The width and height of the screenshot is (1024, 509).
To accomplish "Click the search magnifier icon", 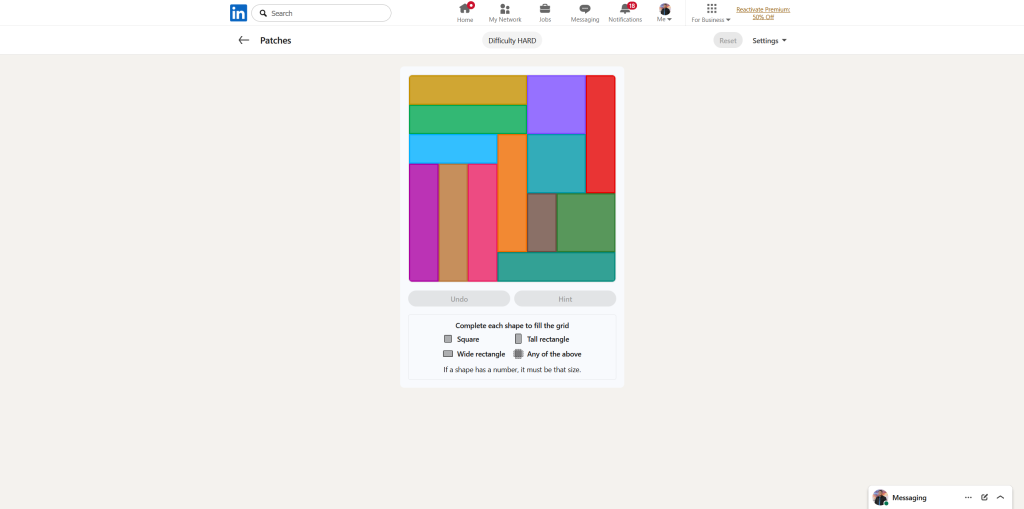I will pos(263,13).
